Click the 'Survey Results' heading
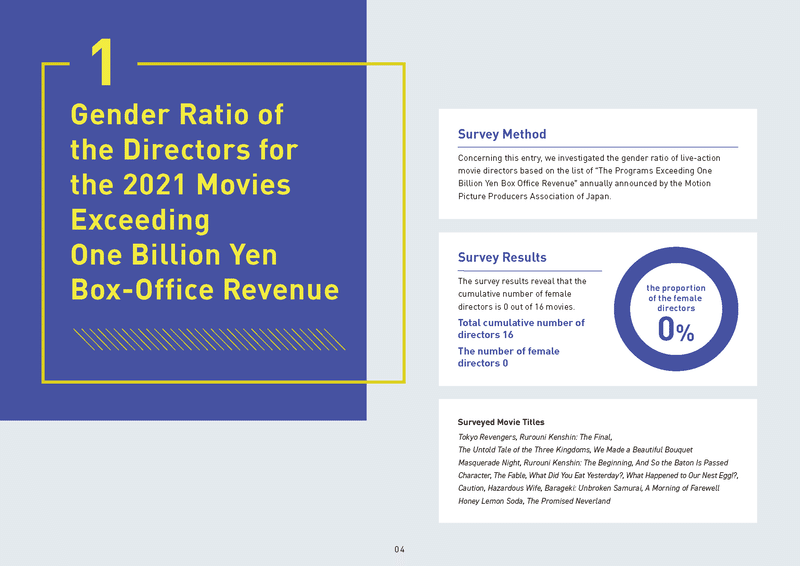 [x=502, y=257]
